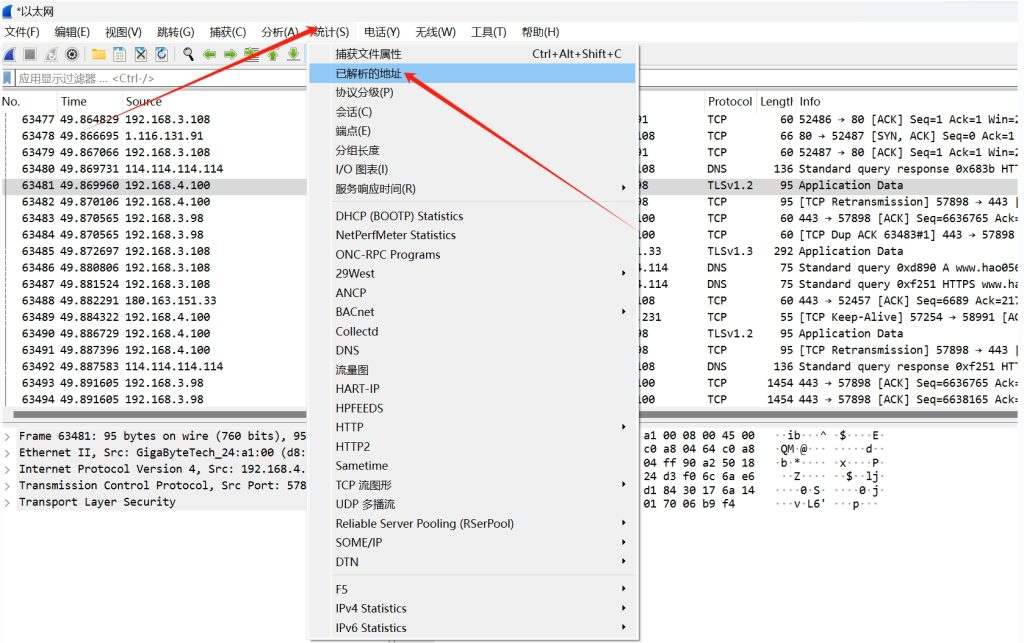Expand 服务响应时间(R) submenu arrow
This screenshot has height=643, width=1024.
pos(624,189)
